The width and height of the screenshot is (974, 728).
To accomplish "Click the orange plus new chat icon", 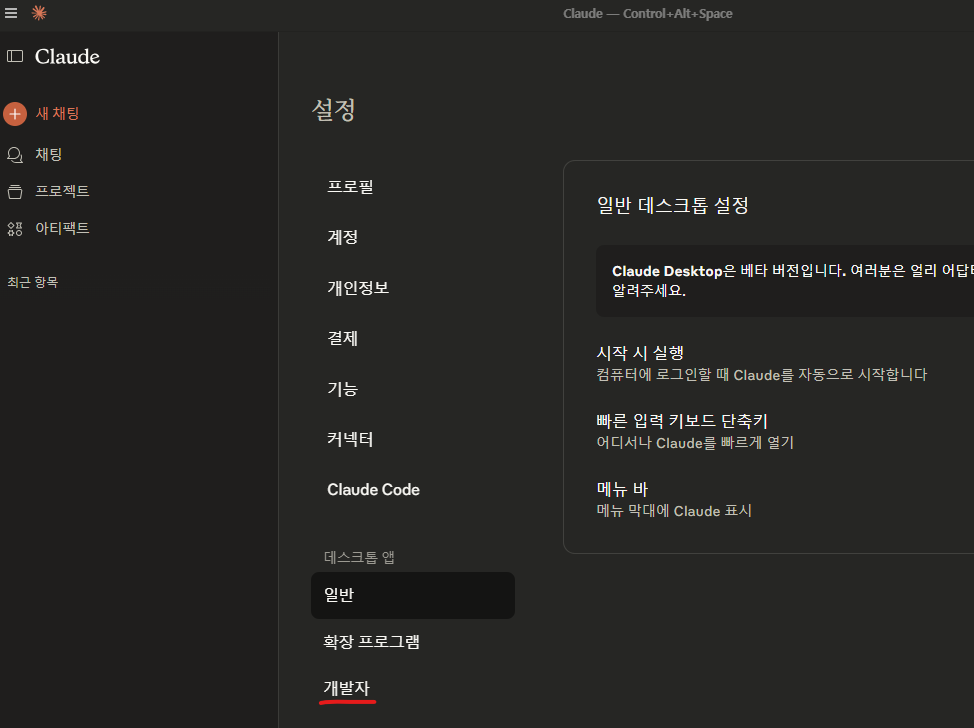I will (15, 114).
